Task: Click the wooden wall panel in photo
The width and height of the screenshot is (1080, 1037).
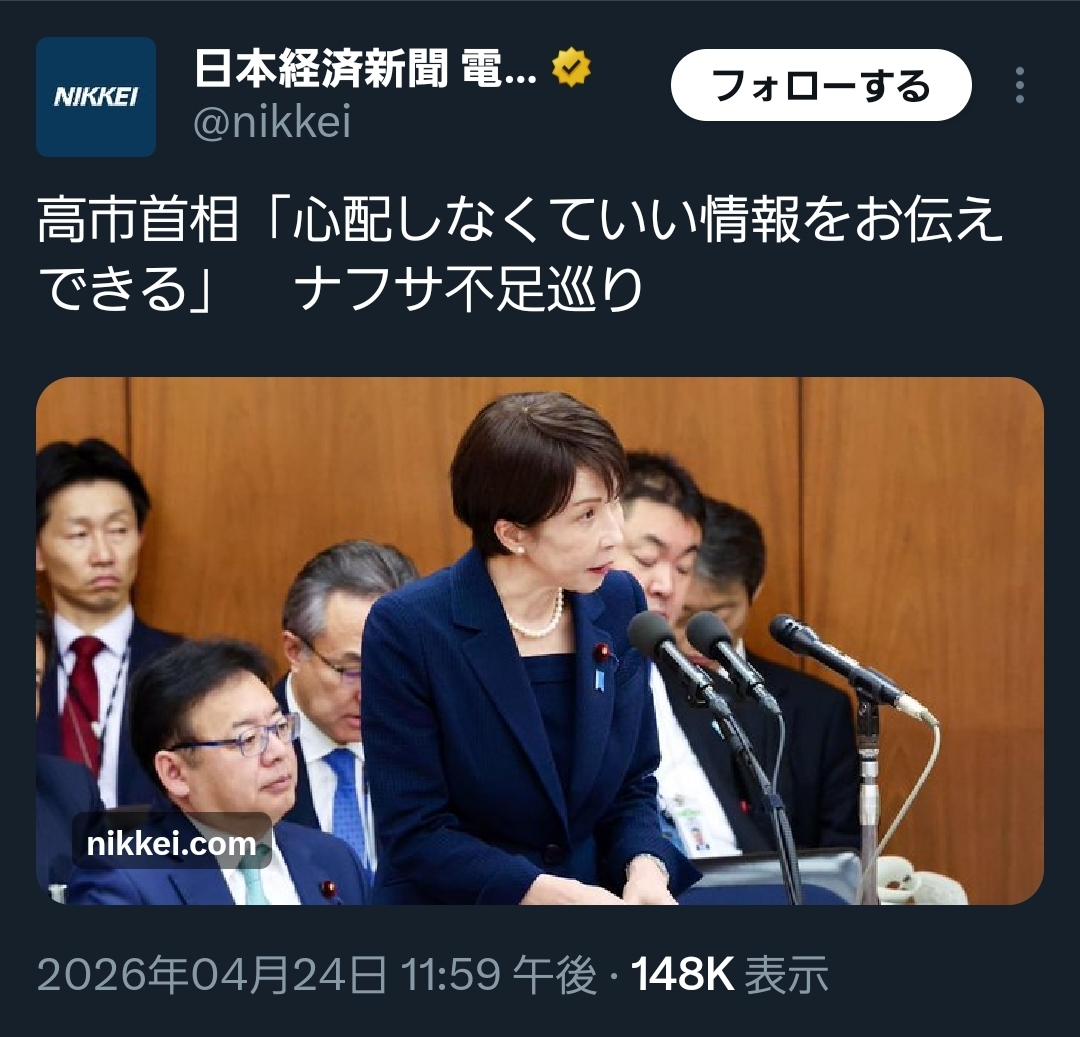Action: pos(923,551)
